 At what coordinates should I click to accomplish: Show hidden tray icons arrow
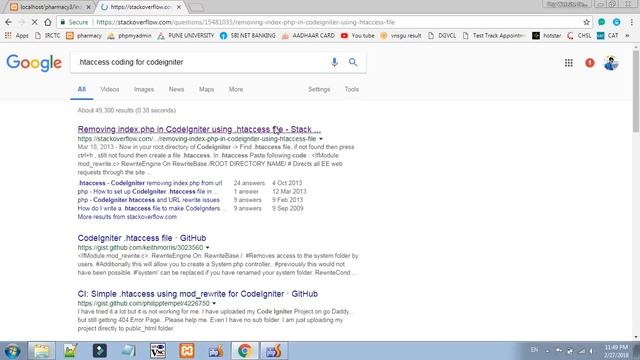click(547, 351)
